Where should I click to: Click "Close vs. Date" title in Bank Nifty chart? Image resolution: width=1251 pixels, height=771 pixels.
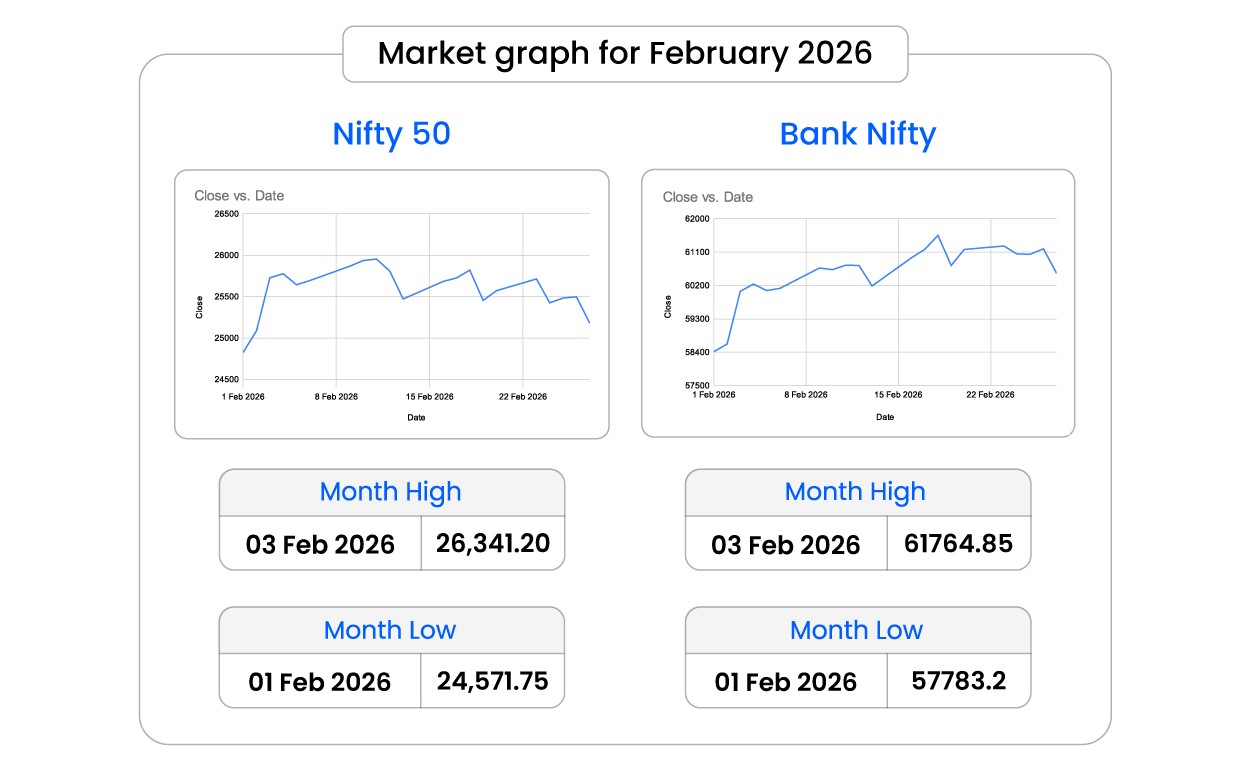[708, 197]
